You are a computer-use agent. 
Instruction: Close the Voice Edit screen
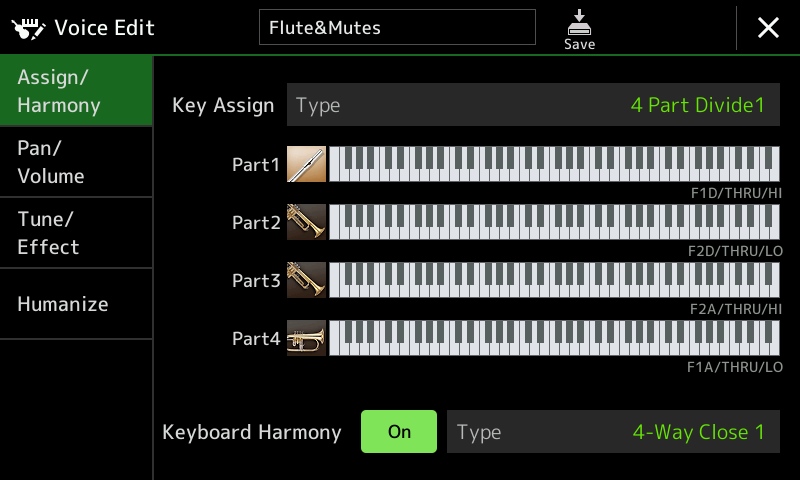pos(768,28)
